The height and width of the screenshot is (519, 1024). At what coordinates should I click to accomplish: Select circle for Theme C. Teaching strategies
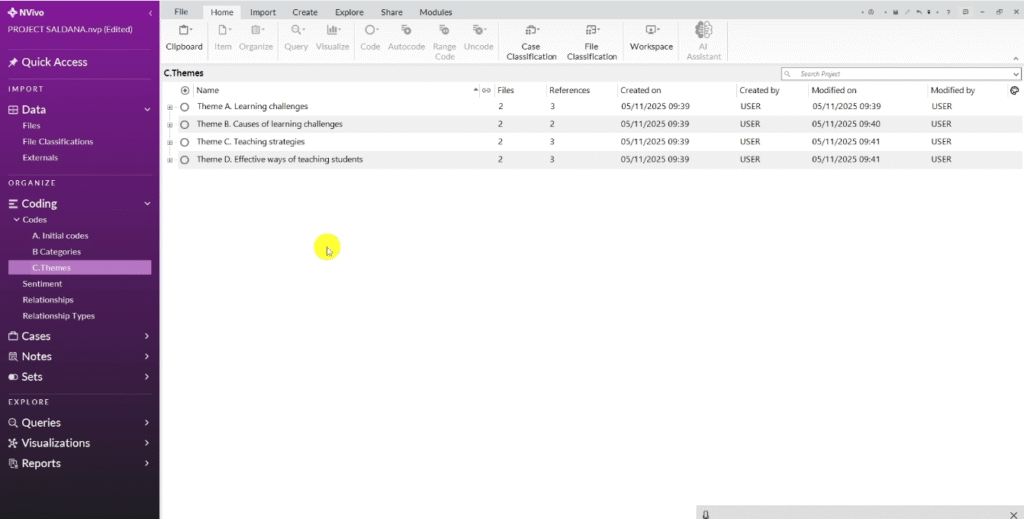[185, 142]
